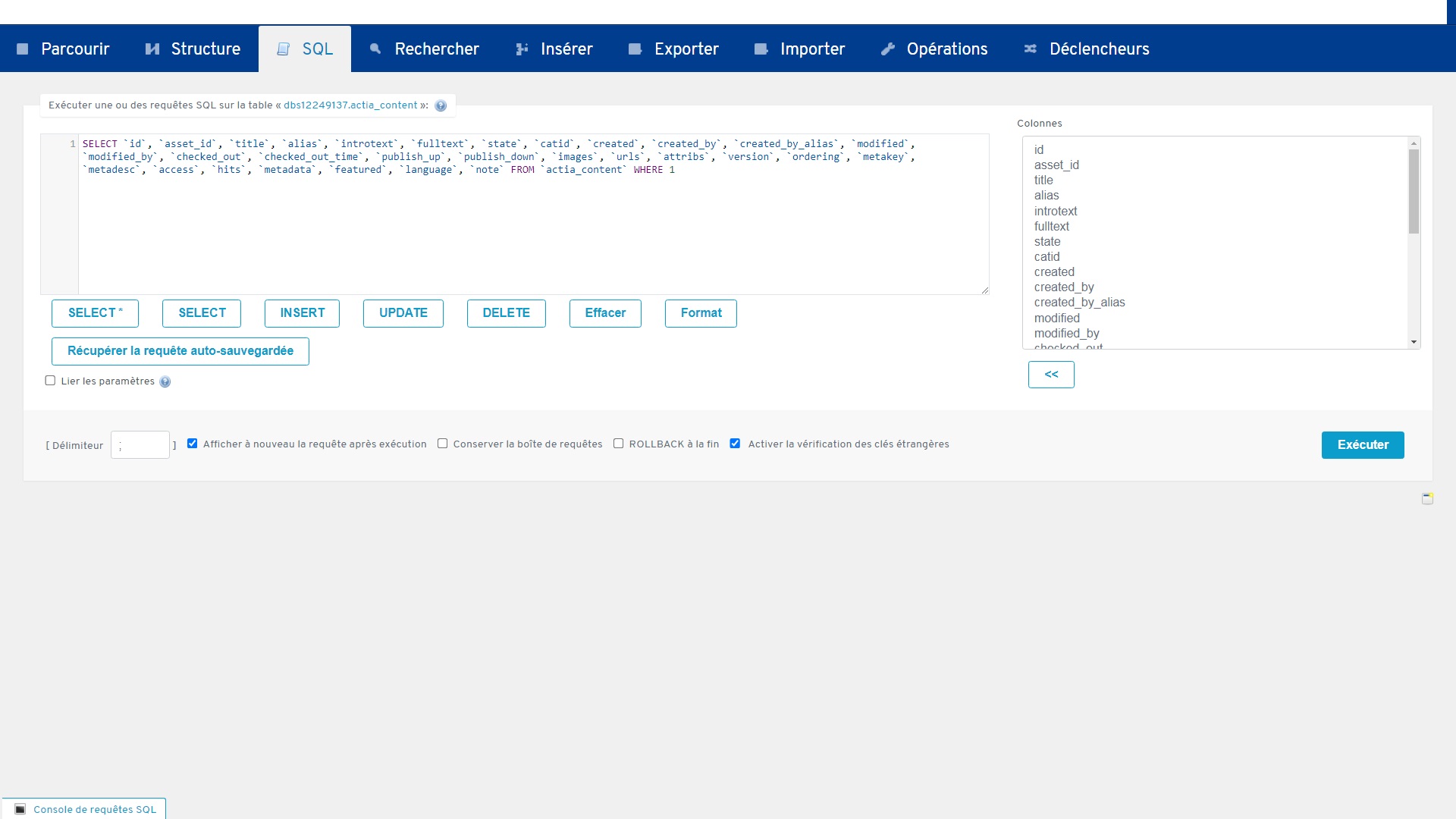
Task: Open SQL help icon next to table name
Action: pyautogui.click(x=441, y=106)
